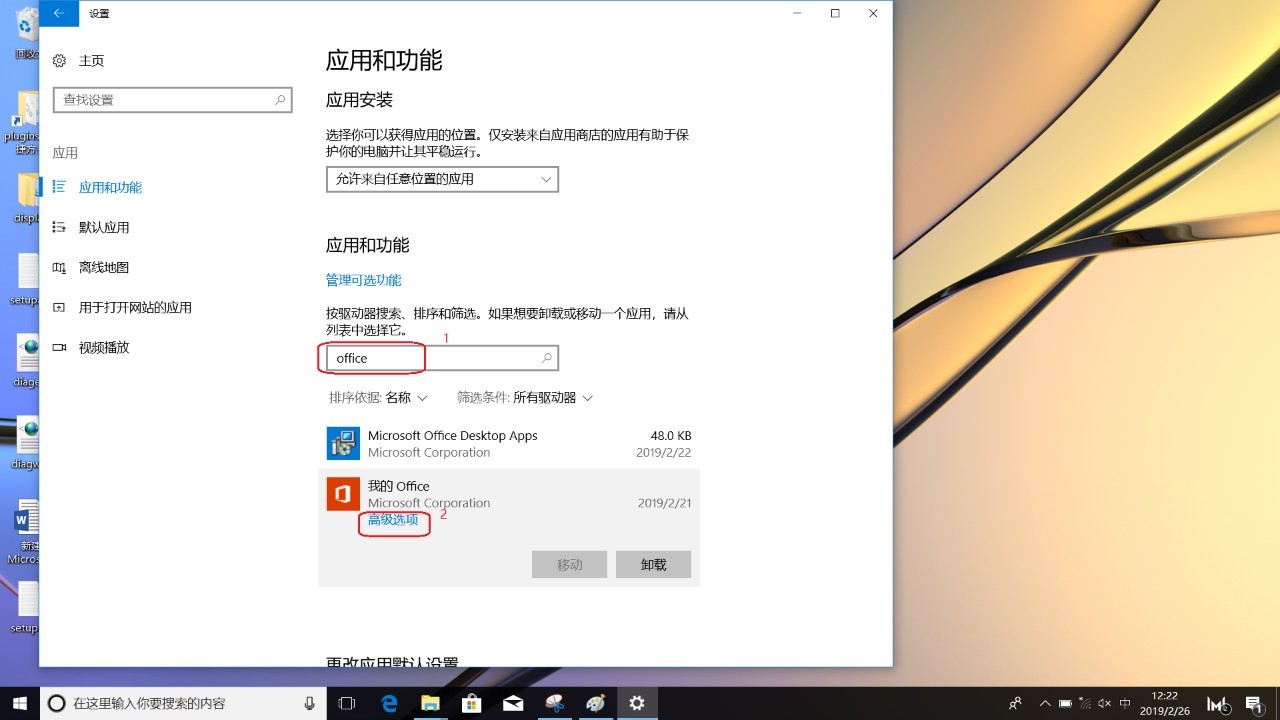The width and height of the screenshot is (1280, 720).
Task: Open File Explorer from the taskbar
Action: tap(430, 703)
